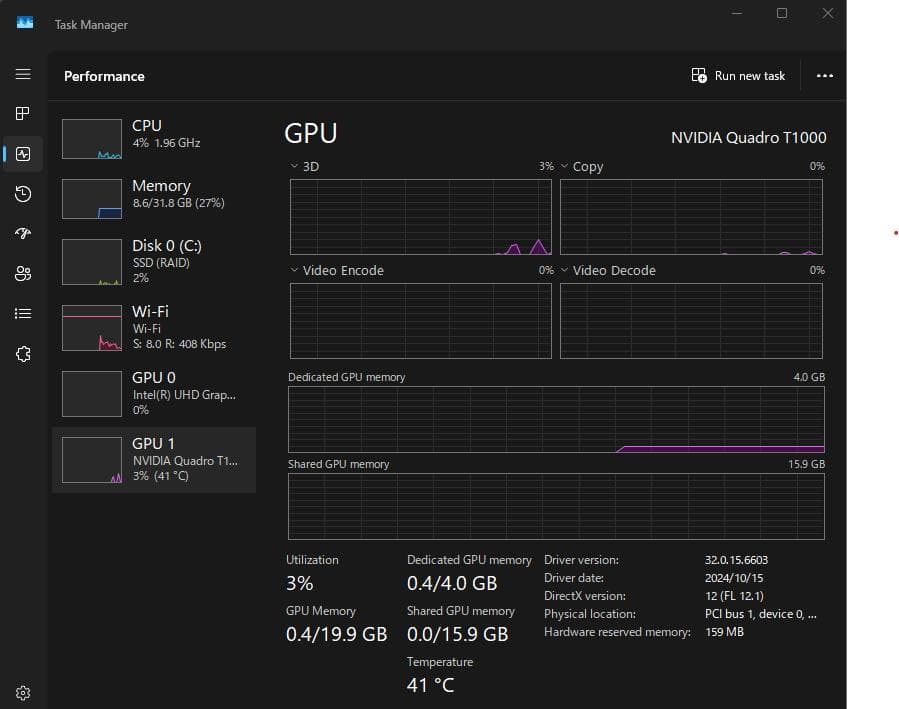Viewport: 899px width, 709px height.
Task: Click the 4.0 GB dedicated memory max label
Action: 809,377
